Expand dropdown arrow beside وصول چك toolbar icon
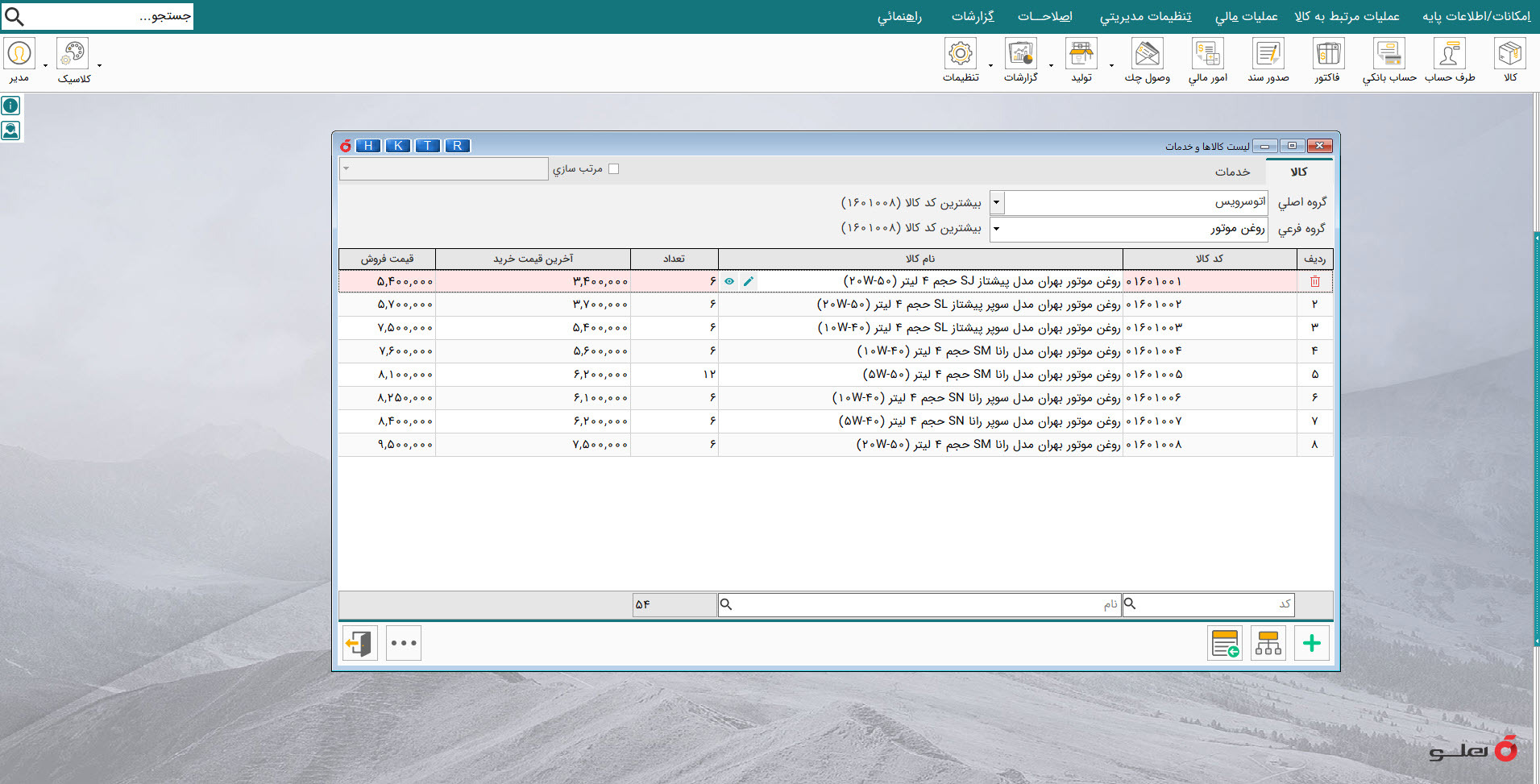 click(1111, 65)
